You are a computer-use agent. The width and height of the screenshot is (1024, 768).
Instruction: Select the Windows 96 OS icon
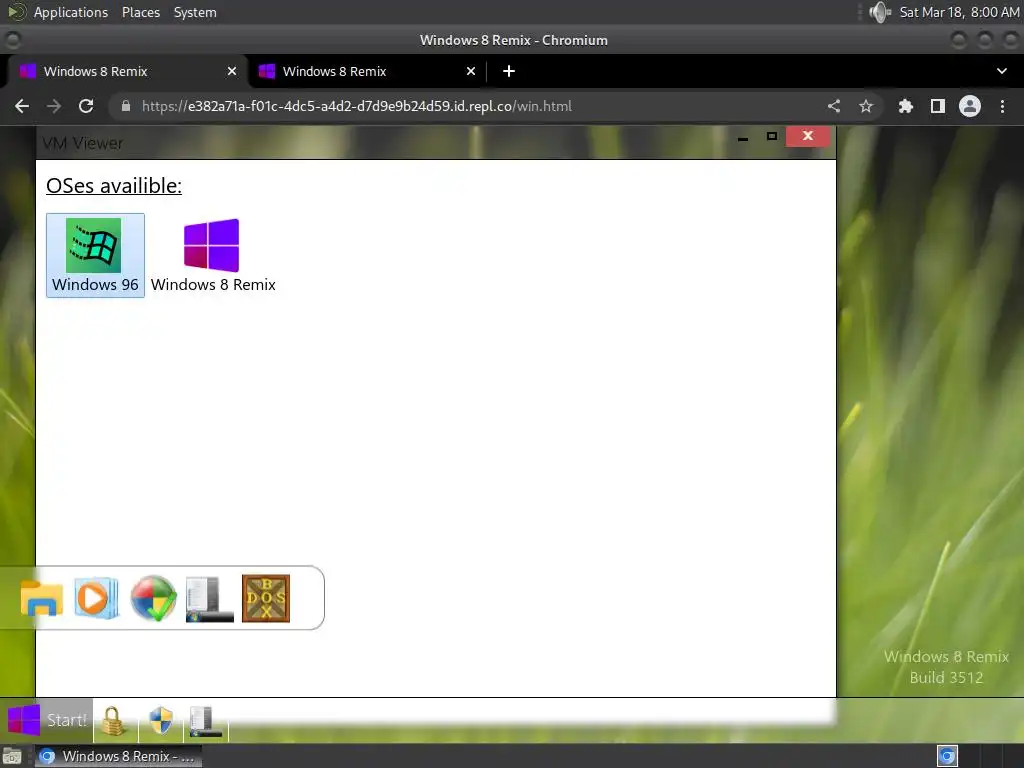pyautogui.click(x=95, y=255)
